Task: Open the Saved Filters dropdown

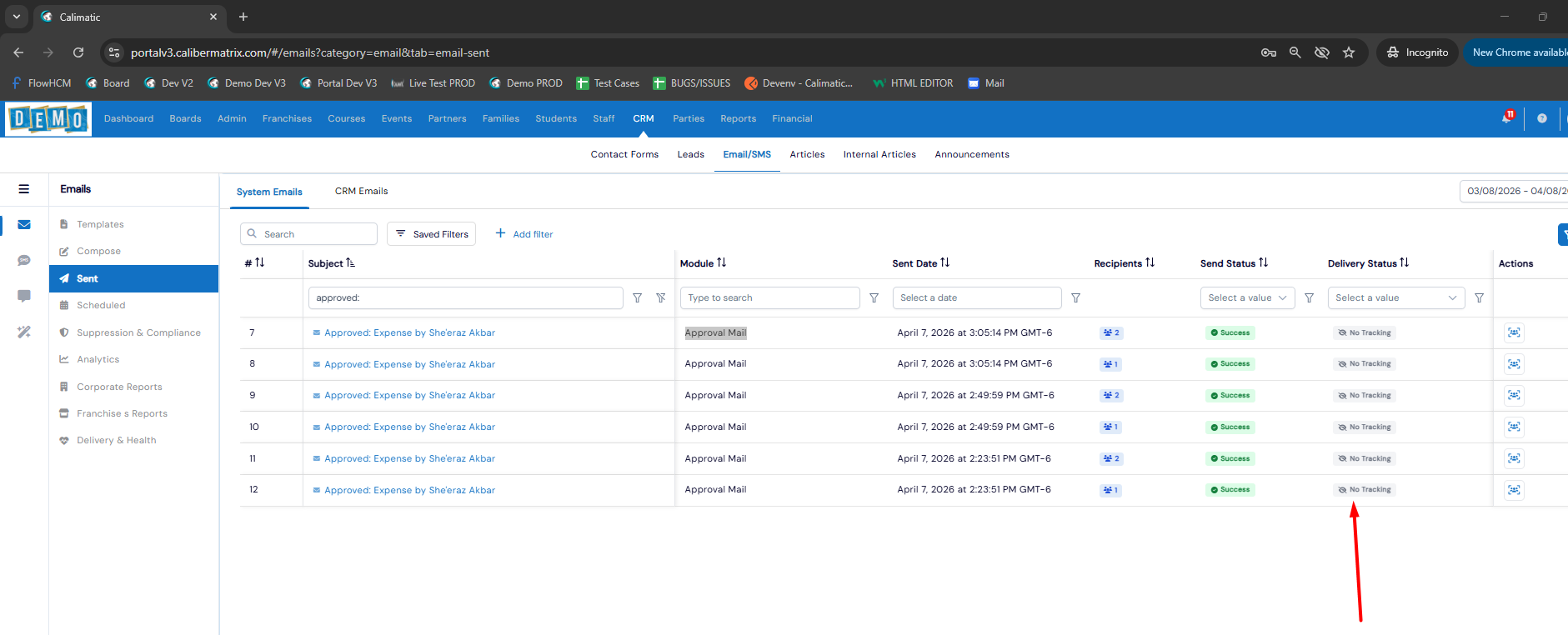Action: (x=431, y=234)
